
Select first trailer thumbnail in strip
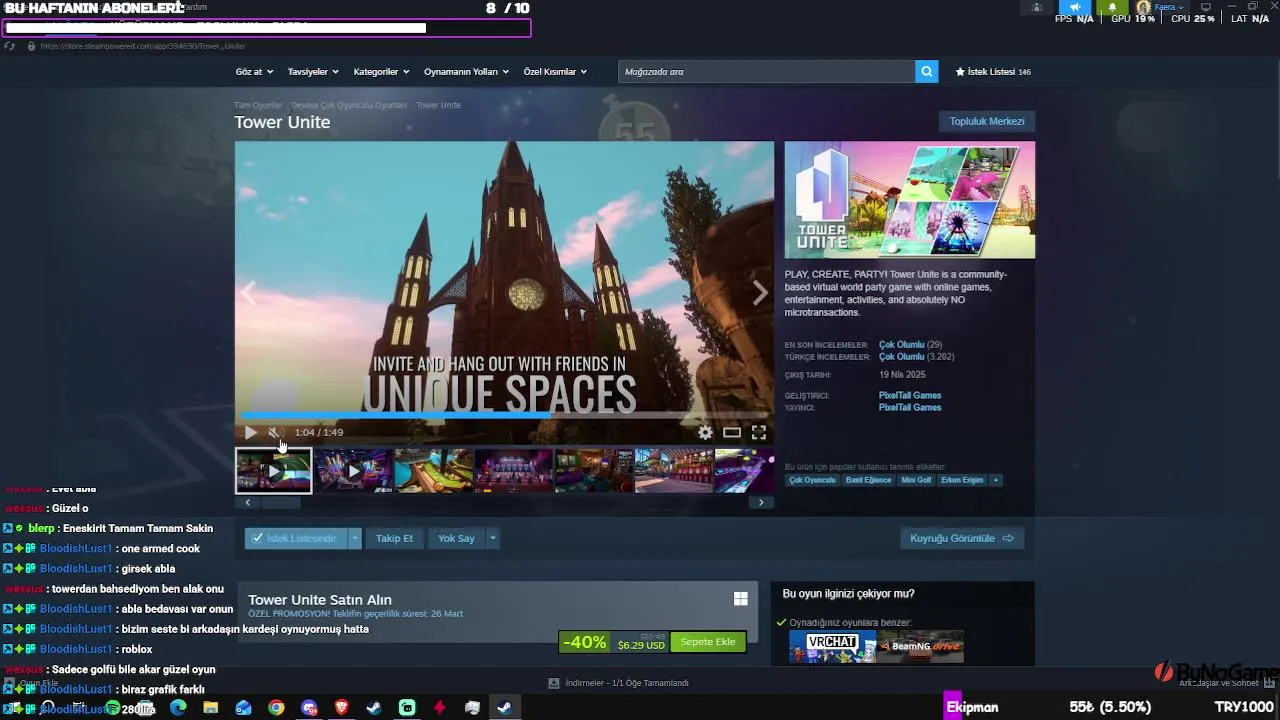tap(273, 470)
